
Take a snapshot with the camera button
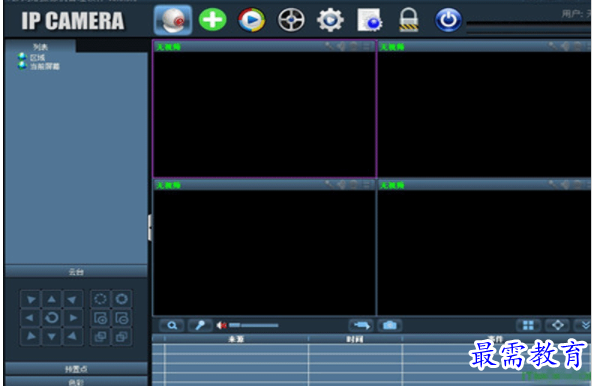point(390,326)
